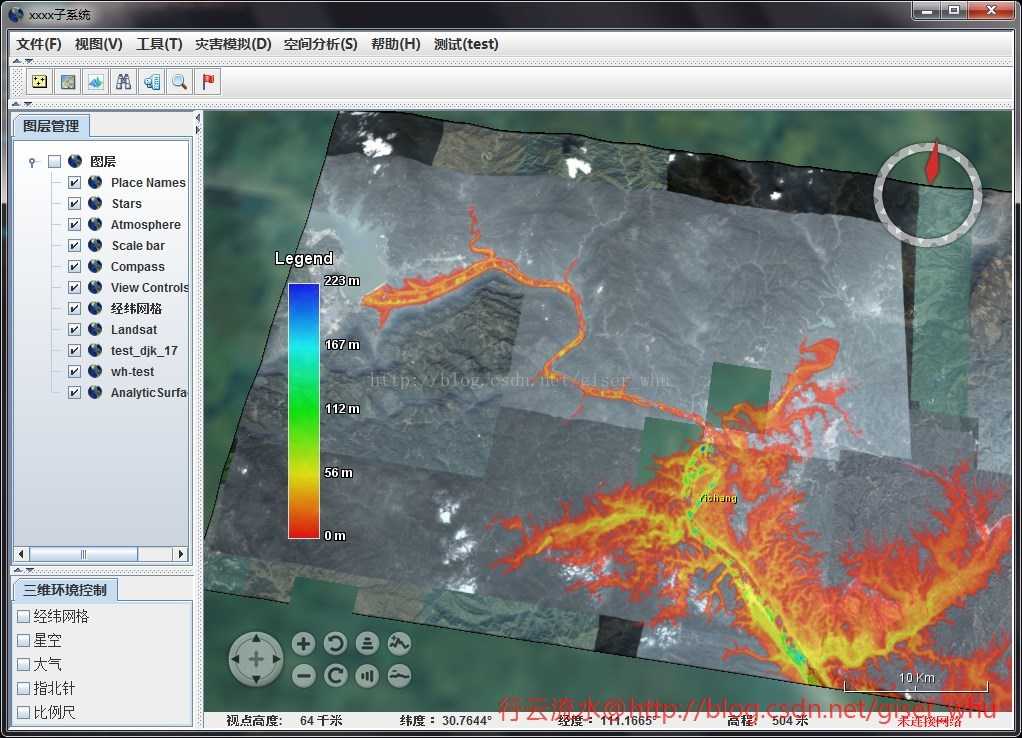Screen dimensions: 1022x738
Task: Zoom in with the plus view control
Action: [304, 644]
